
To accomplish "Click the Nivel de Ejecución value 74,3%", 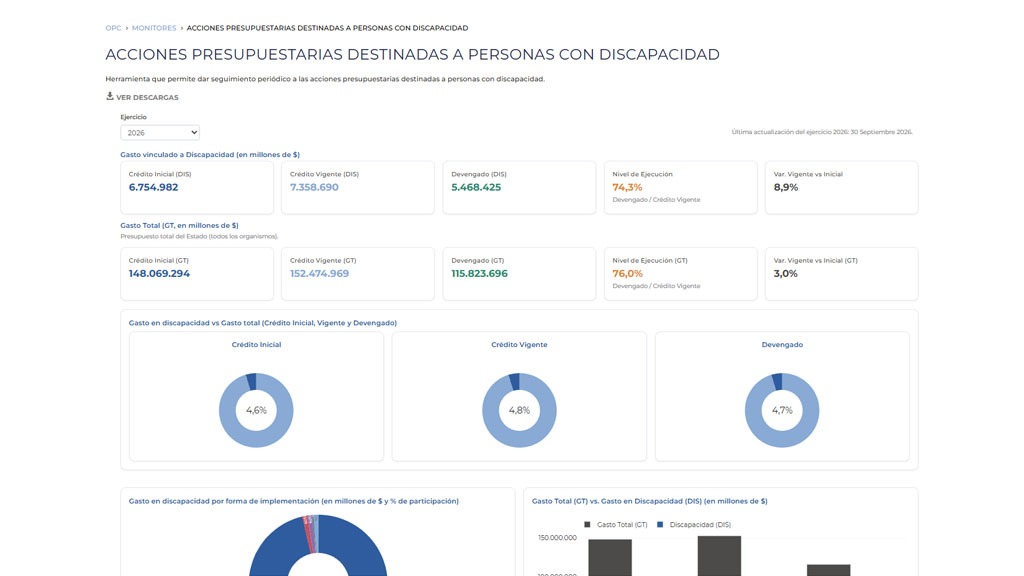I will click(x=627, y=187).
